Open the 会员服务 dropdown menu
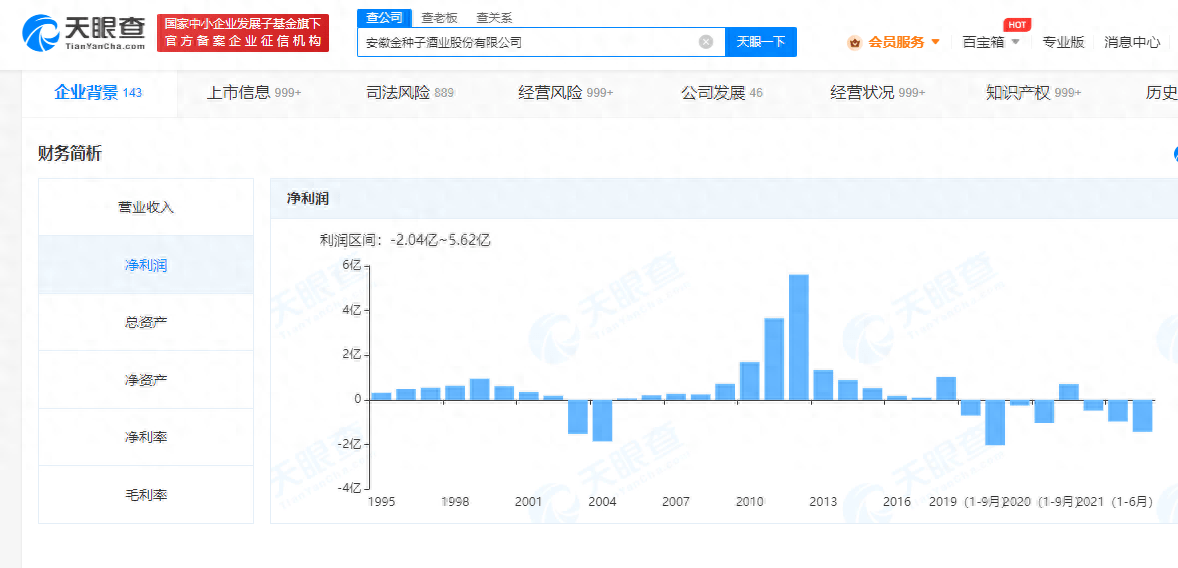Viewport: 1178px width, 568px height. [896, 42]
